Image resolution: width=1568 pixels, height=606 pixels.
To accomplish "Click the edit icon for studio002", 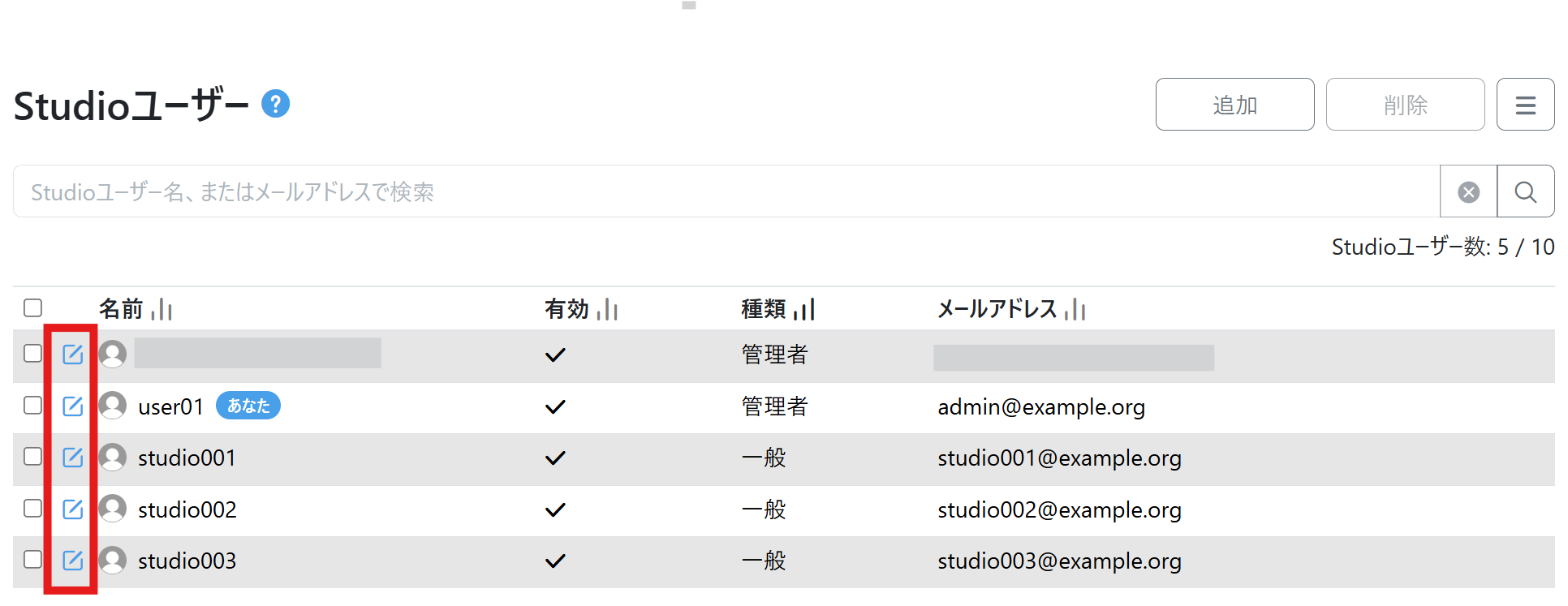I will 73,509.
